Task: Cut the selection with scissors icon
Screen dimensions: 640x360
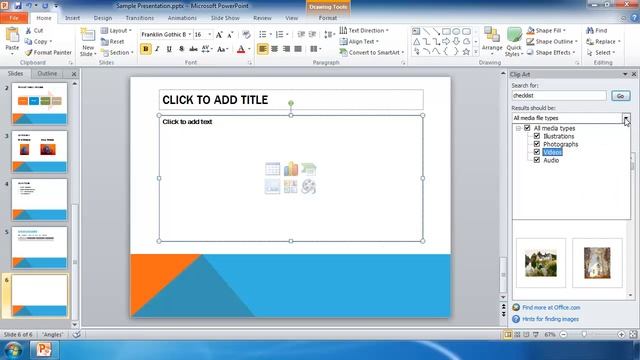Action: pyautogui.click(x=34, y=31)
